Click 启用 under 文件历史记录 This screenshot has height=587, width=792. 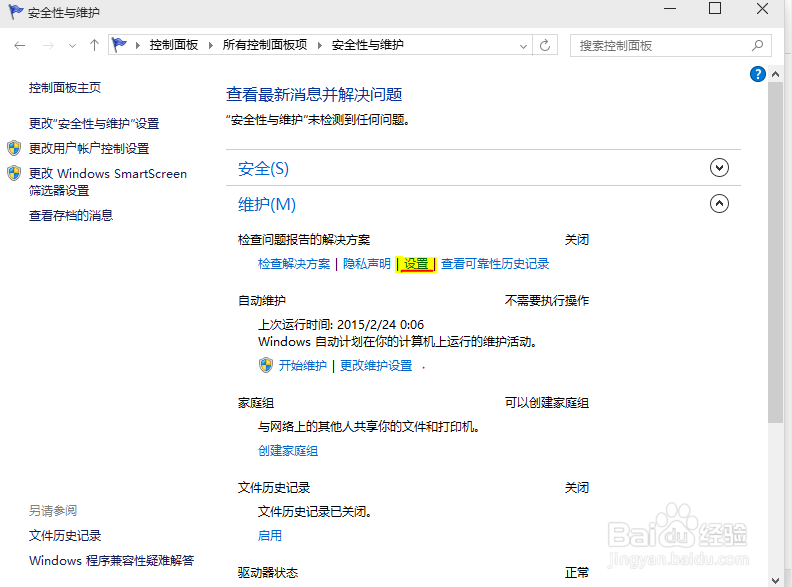[x=270, y=536]
